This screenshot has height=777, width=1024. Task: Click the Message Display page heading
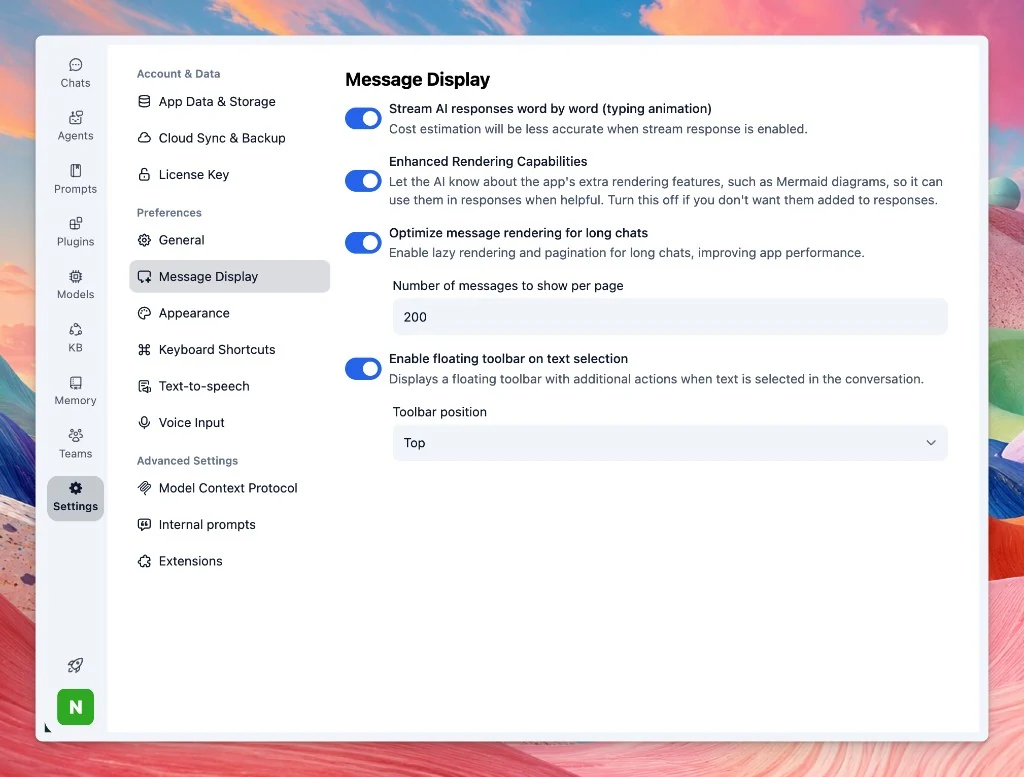417,80
